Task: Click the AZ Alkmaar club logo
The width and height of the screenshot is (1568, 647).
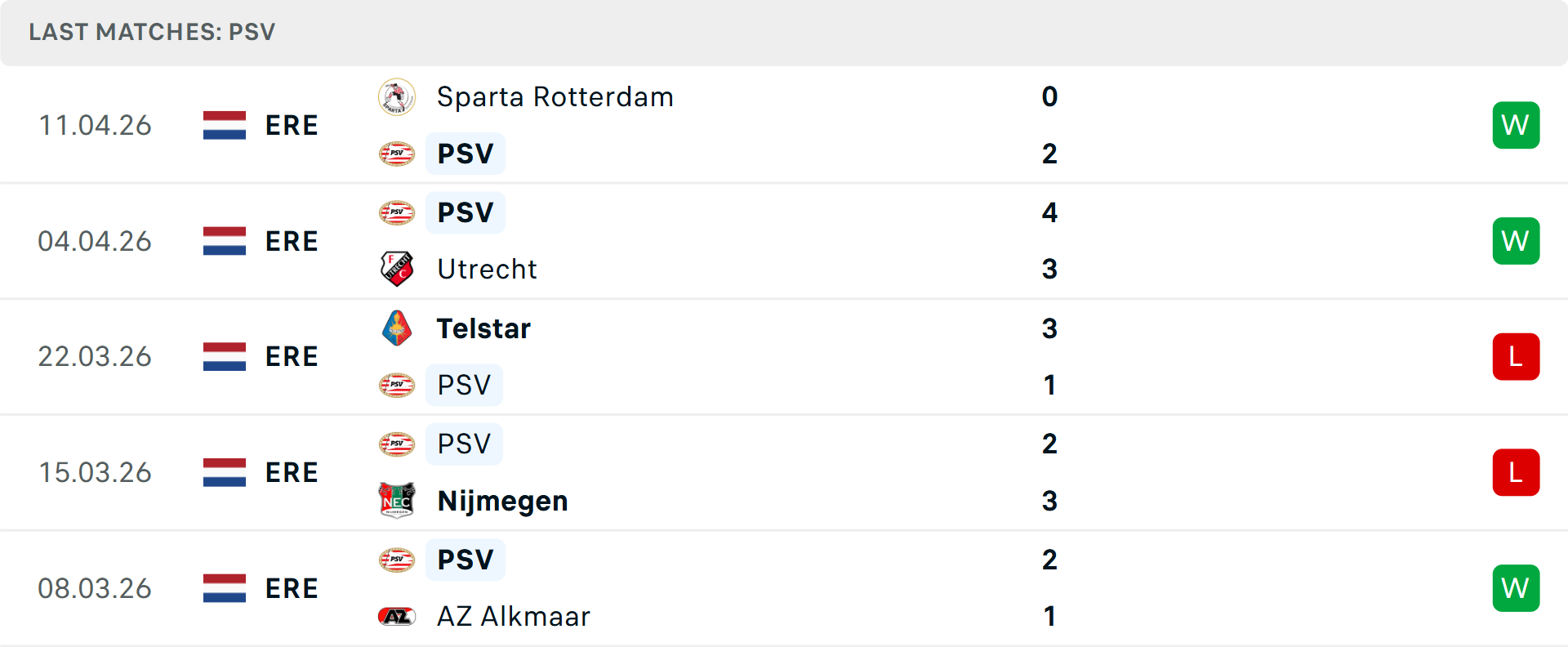Action: click(397, 616)
